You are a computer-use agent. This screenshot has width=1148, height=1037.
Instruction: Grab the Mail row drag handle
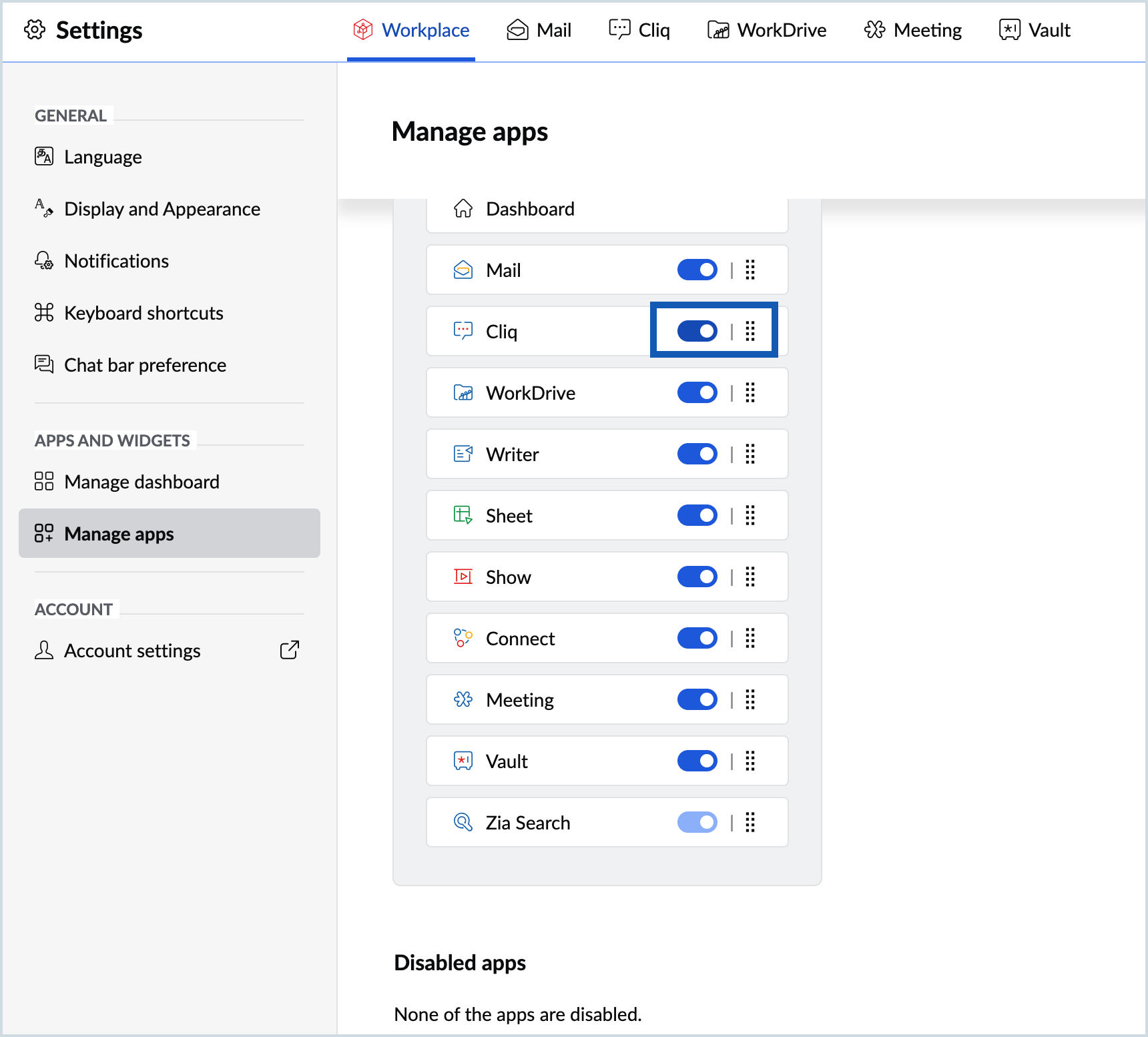pos(750,270)
